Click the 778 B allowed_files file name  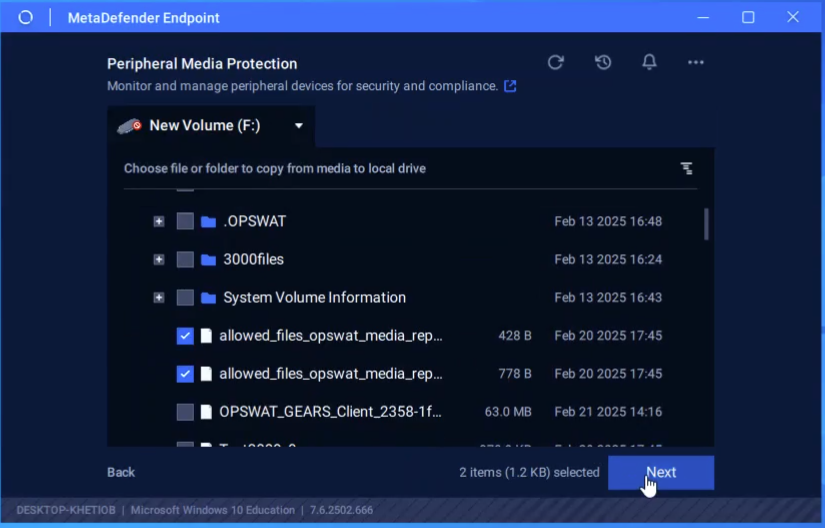click(x=331, y=374)
